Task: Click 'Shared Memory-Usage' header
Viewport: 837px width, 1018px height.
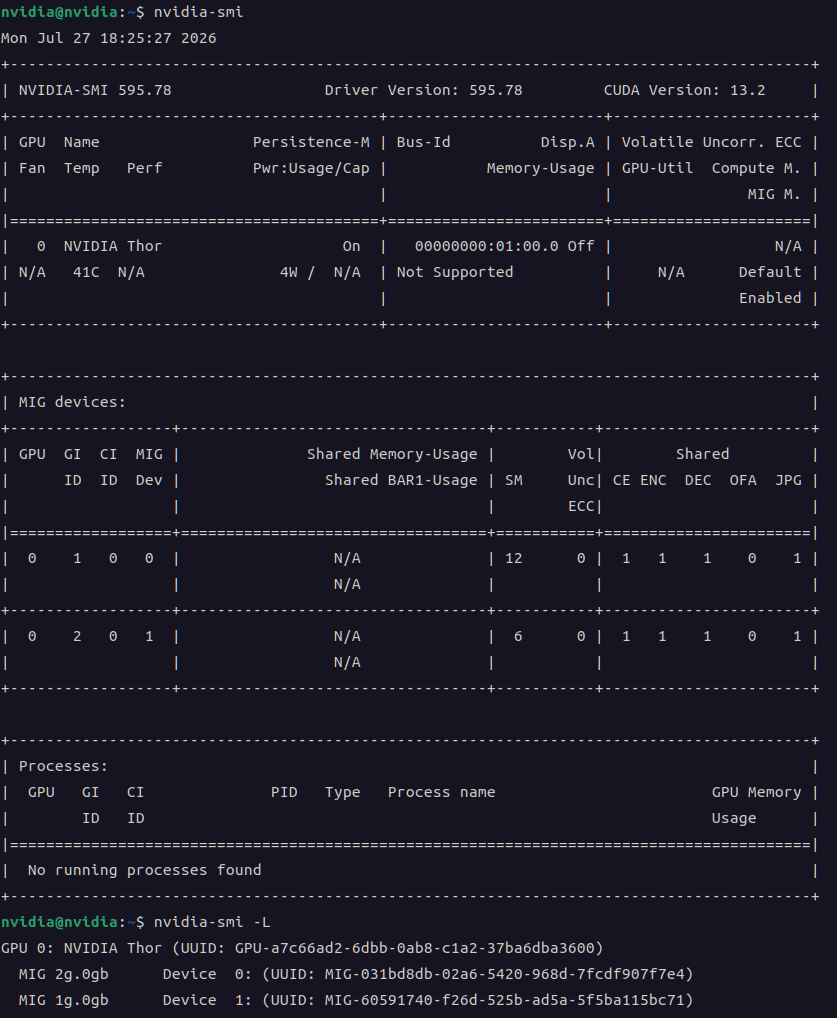Action: [x=392, y=454]
